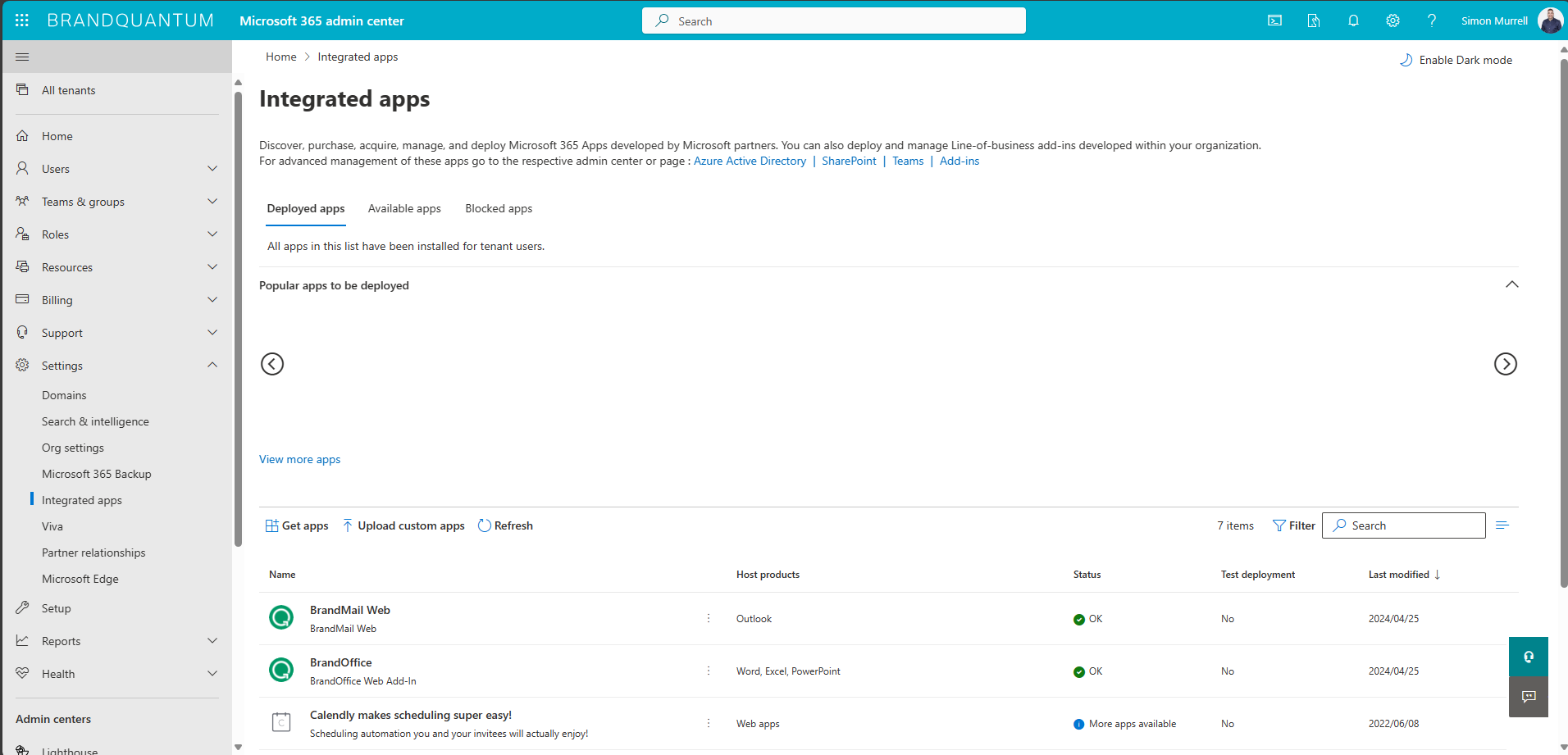Open Microsoft Edge settings item
1568x755 pixels.
(80, 579)
